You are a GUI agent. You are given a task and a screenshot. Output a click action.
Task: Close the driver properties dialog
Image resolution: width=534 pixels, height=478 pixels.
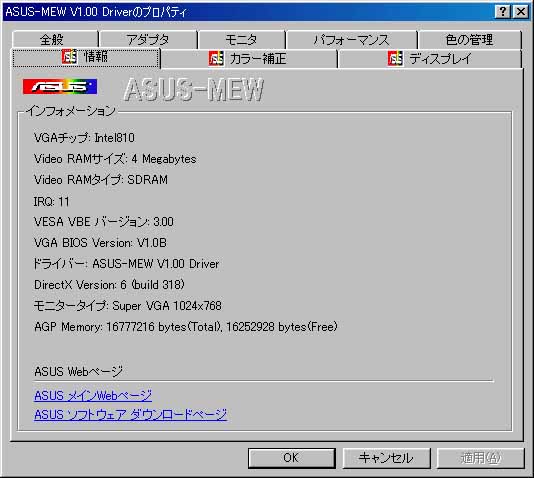tap(521, 12)
